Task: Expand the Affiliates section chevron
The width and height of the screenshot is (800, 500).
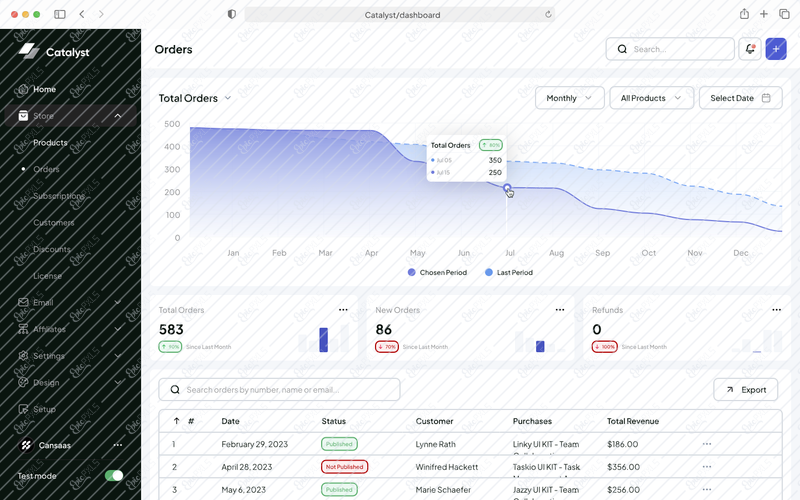Action: click(118, 329)
